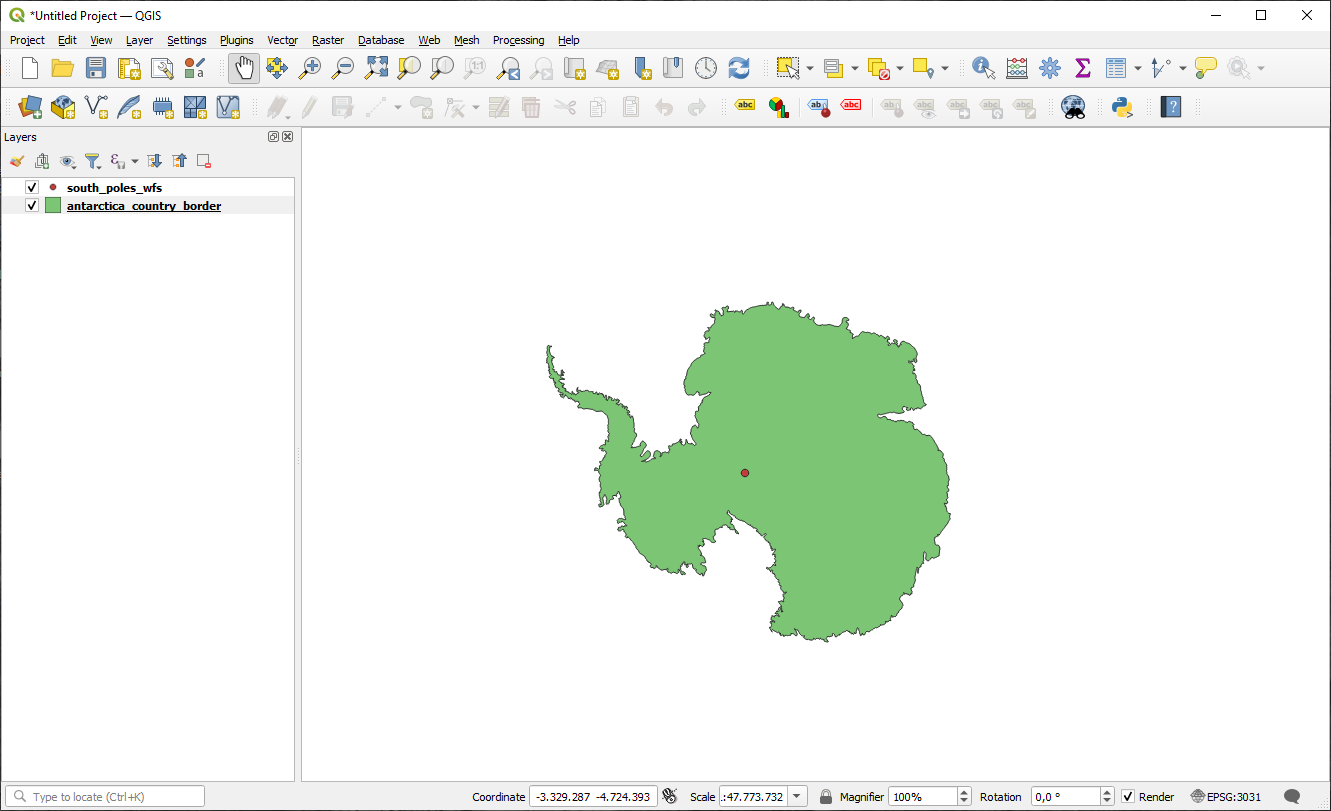Click the Save Project floppy icon

(x=95, y=68)
